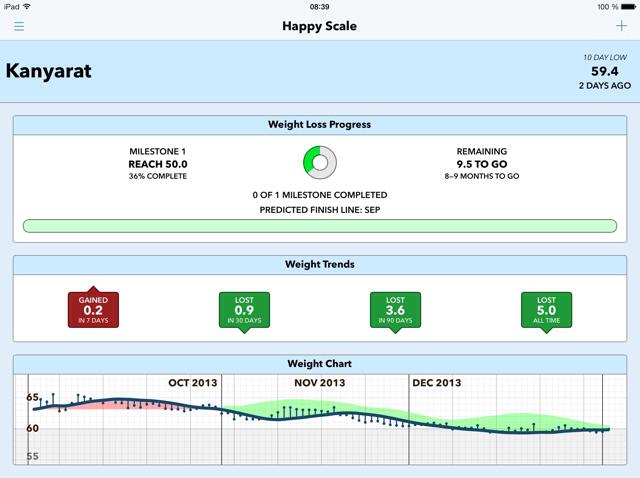
Task: Select the Lost 5.0 all time badge
Action: [x=547, y=311]
